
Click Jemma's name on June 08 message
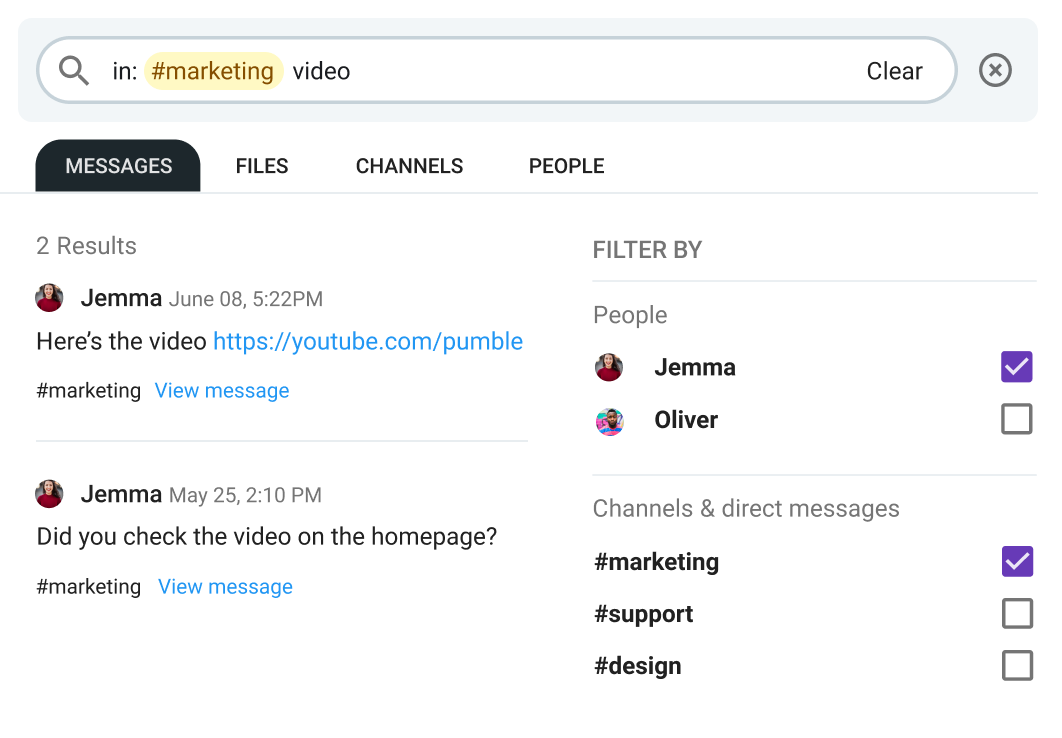click(121, 298)
